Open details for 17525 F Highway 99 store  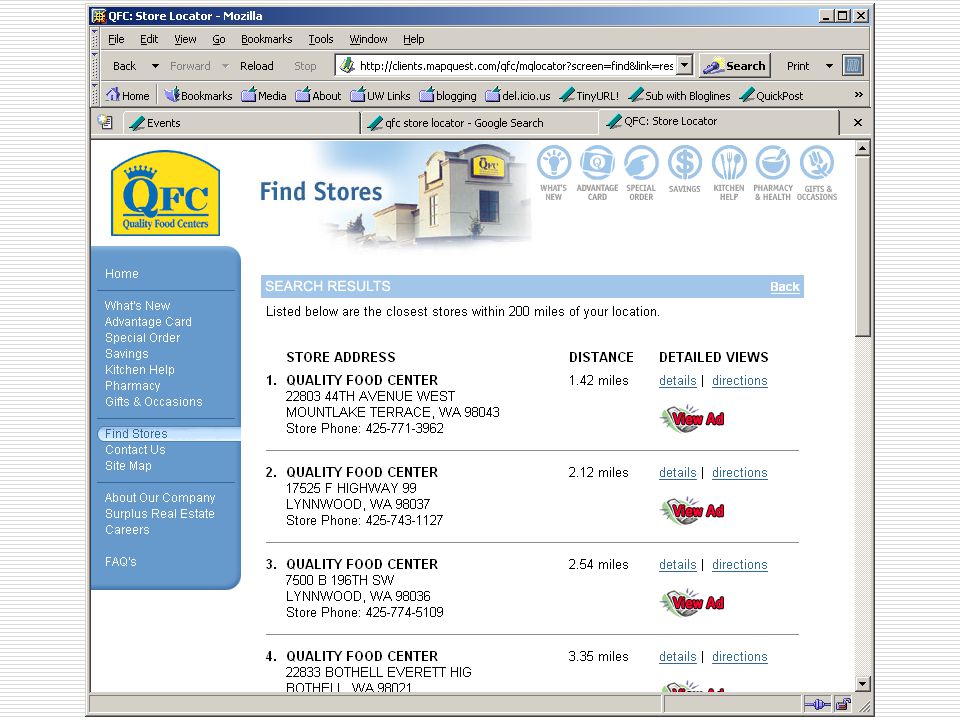677,472
